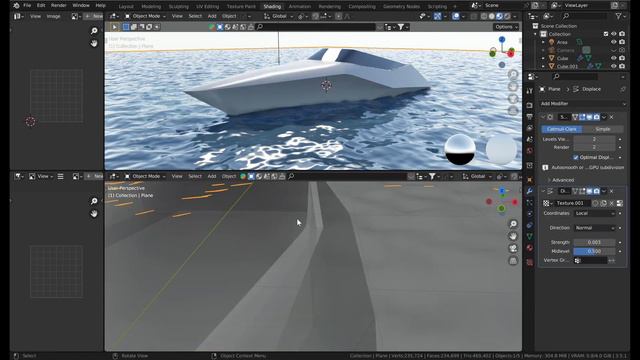
Task: Disable Area light in renders
Action: (622, 42)
